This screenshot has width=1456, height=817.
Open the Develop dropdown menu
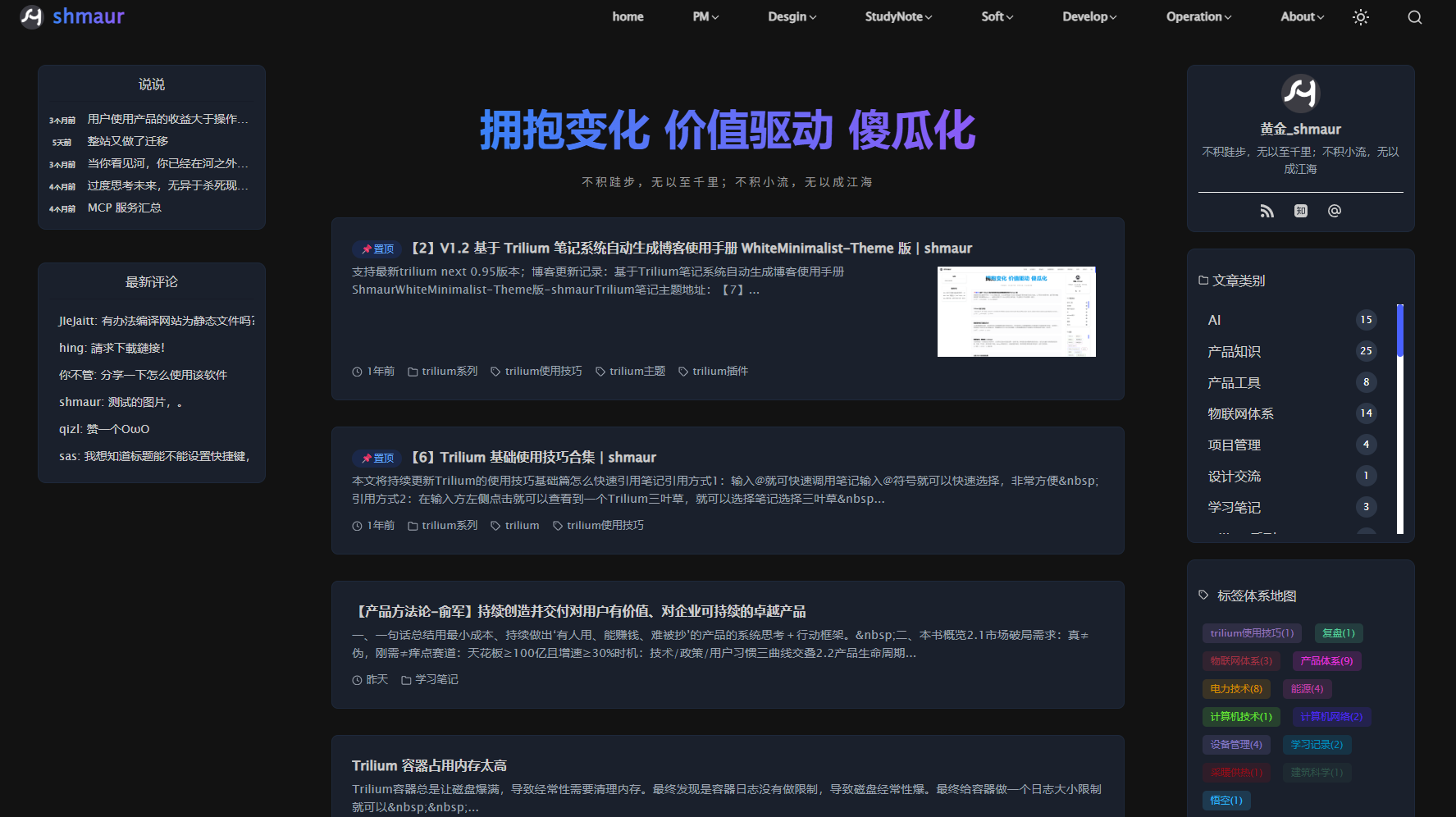click(1089, 16)
